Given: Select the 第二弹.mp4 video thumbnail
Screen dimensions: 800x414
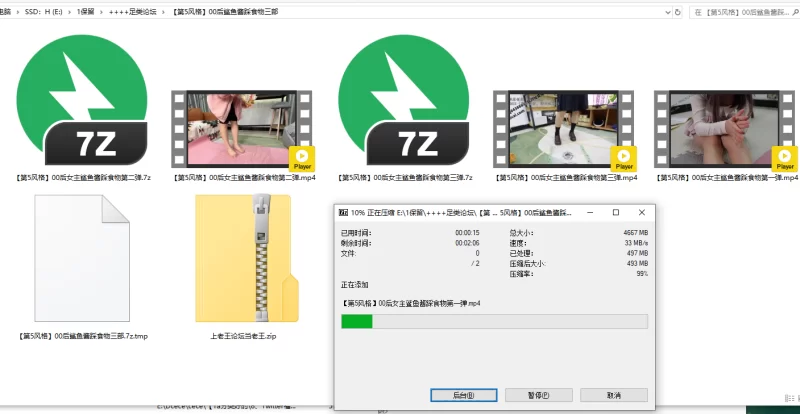Looking at the screenshot, I should pyautogui.click(x=242, y=129).
